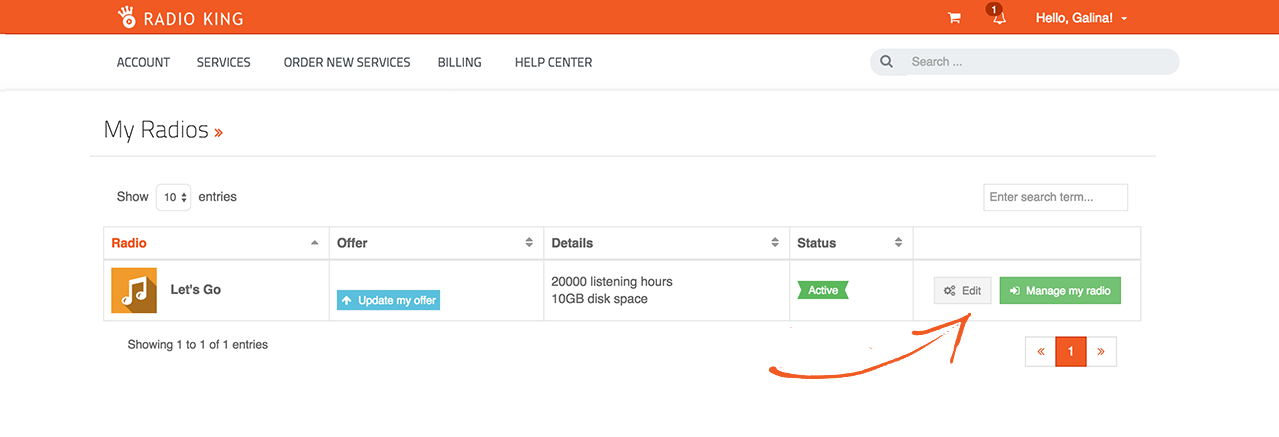Open the Hello, Galina! user dropdown
1279x437 pixels.
[1082, 18]
